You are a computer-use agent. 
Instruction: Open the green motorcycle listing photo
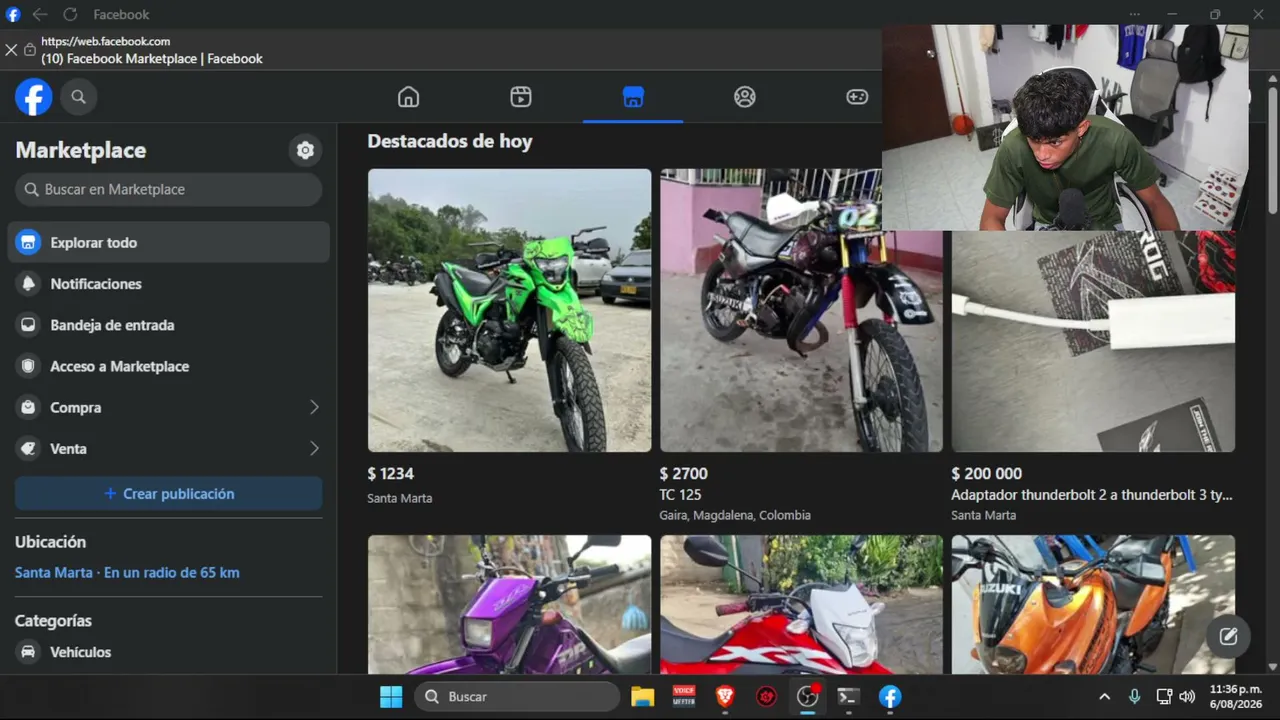tap(509, 310)
